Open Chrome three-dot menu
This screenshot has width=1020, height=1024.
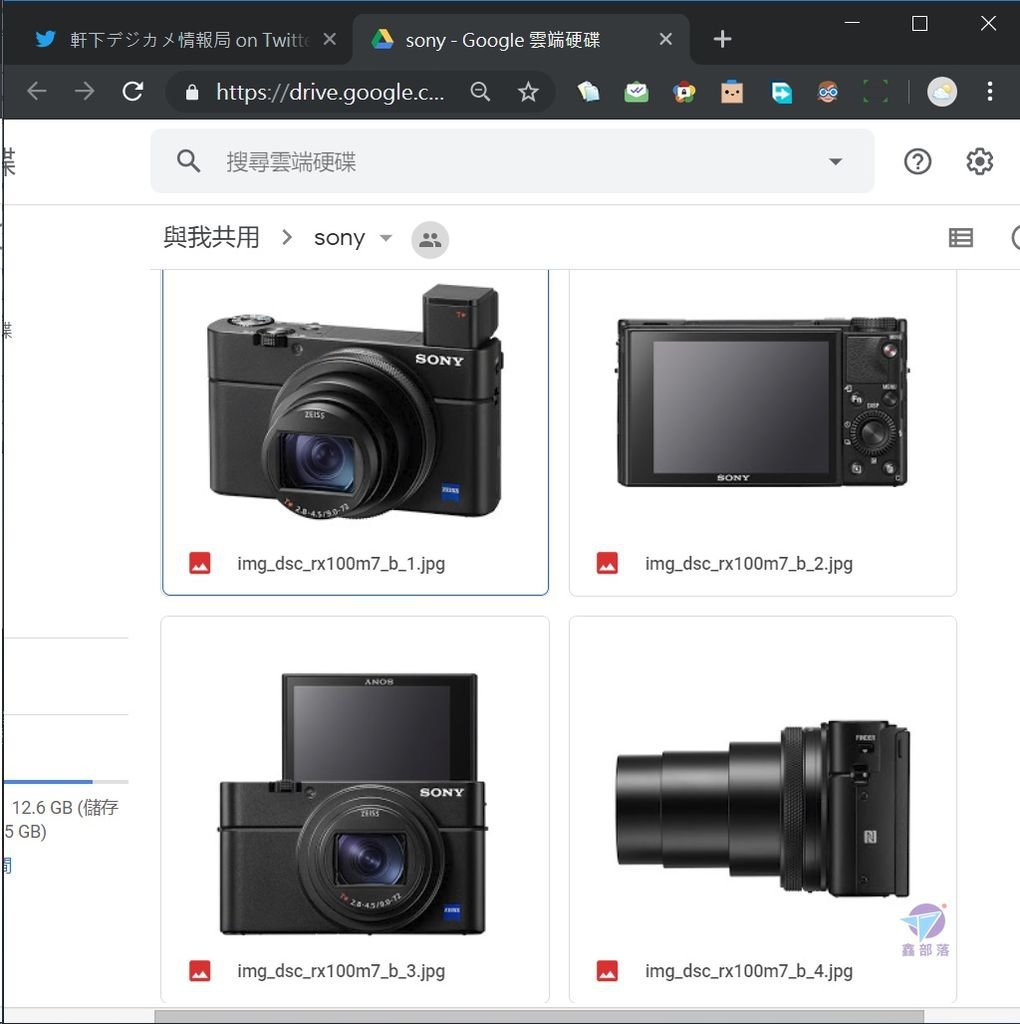990,91
